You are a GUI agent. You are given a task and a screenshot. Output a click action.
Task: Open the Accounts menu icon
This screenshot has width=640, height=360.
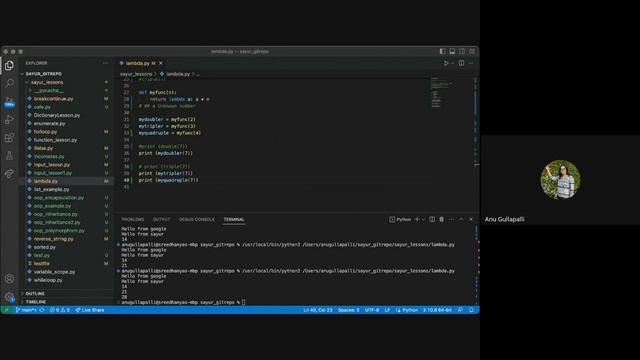pyautogui.click(x=9, y=279)
